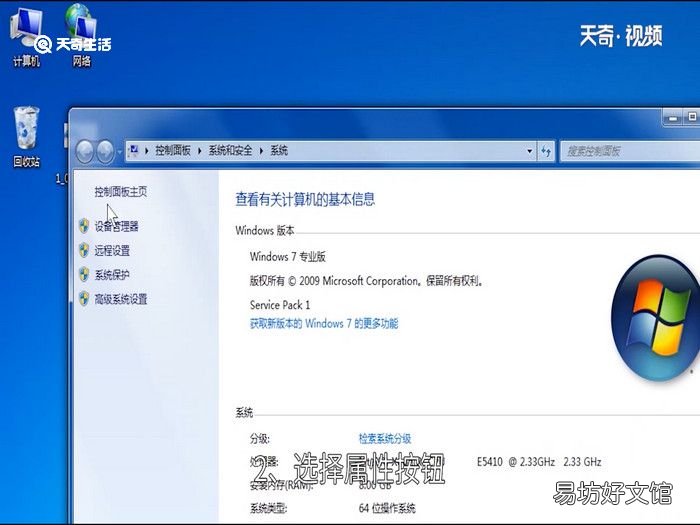Click 系统和安全 in the address breadcrumb
700x525 pixels.
pyautogui.click(x=230, y=150)
